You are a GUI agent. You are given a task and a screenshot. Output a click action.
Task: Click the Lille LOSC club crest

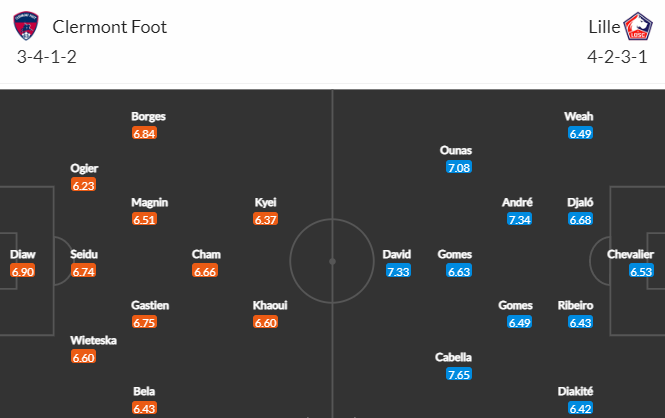(637, 26)
